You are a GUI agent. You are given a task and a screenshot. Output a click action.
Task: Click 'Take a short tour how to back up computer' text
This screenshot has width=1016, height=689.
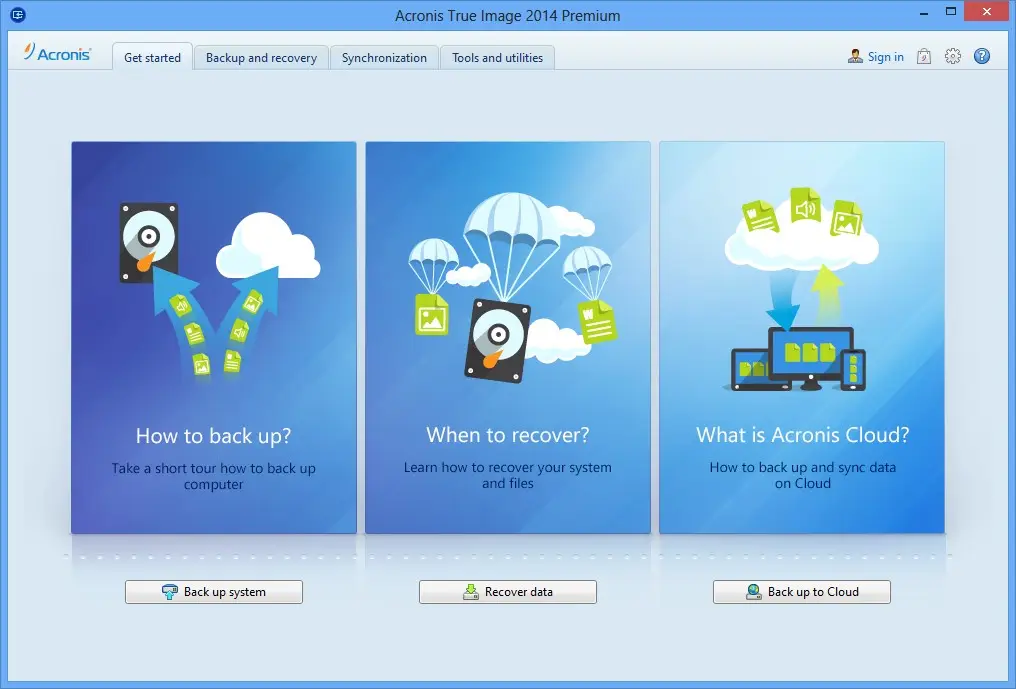(x=214, y=476)
